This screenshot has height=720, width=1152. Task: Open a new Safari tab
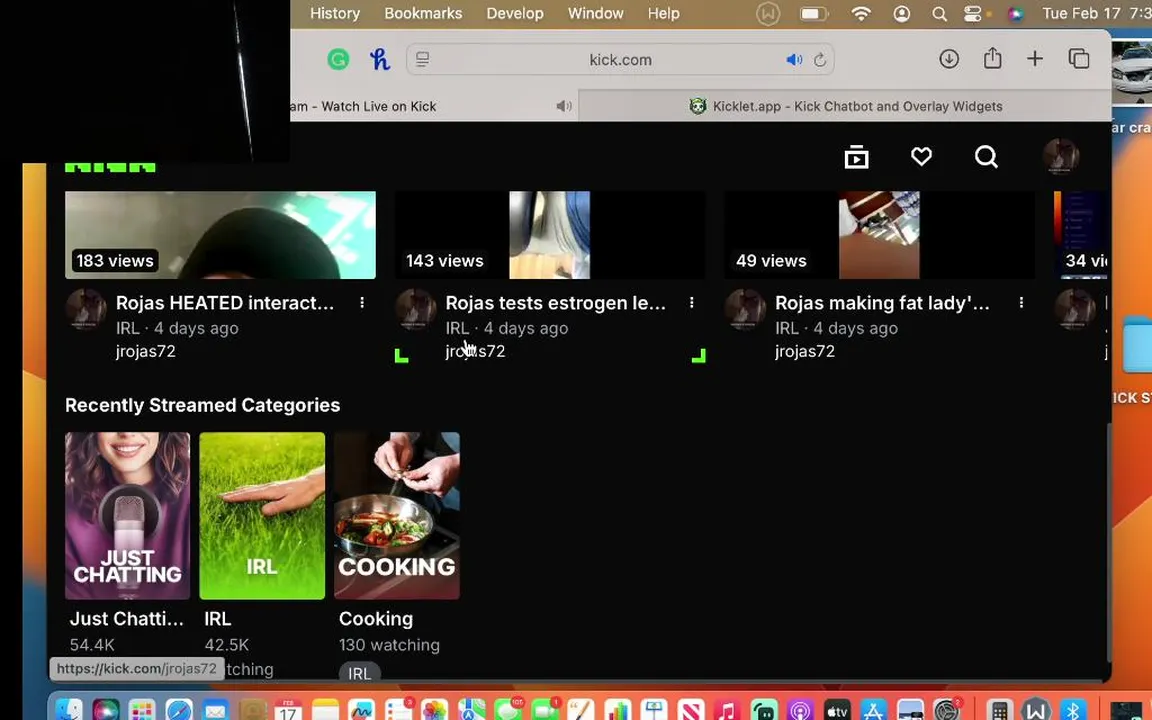[1034, 59]
